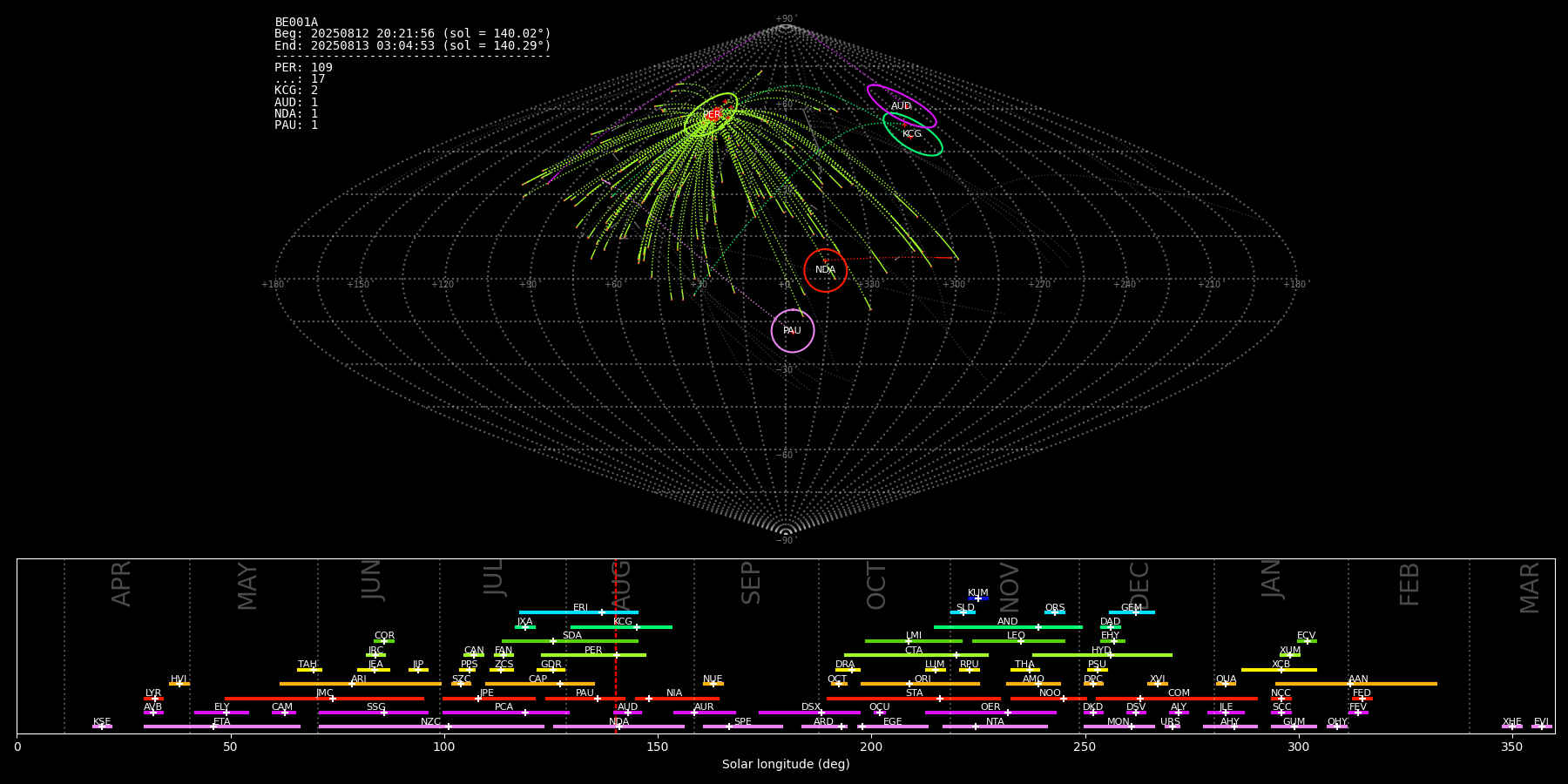Click the PER shower bar in the timeline
Screen dimensions: 1568x784
593,655
